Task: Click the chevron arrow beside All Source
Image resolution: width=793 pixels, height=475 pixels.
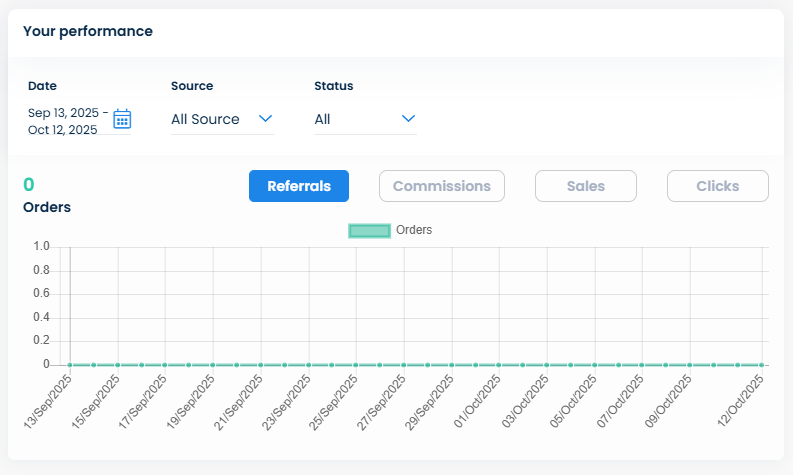Action: click(x=265, y=118)
